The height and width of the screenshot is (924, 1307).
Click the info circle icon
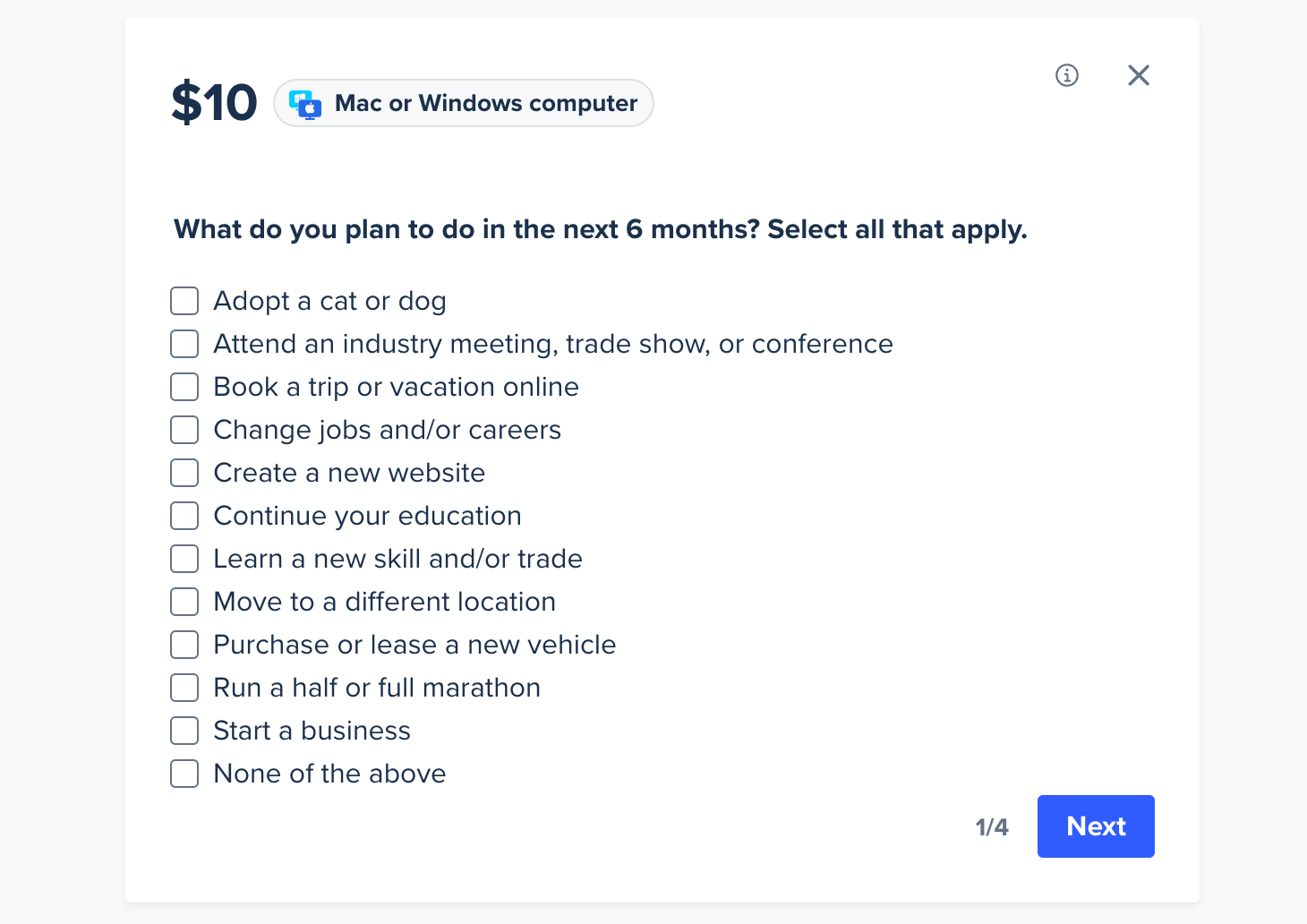coord(1067,75)
